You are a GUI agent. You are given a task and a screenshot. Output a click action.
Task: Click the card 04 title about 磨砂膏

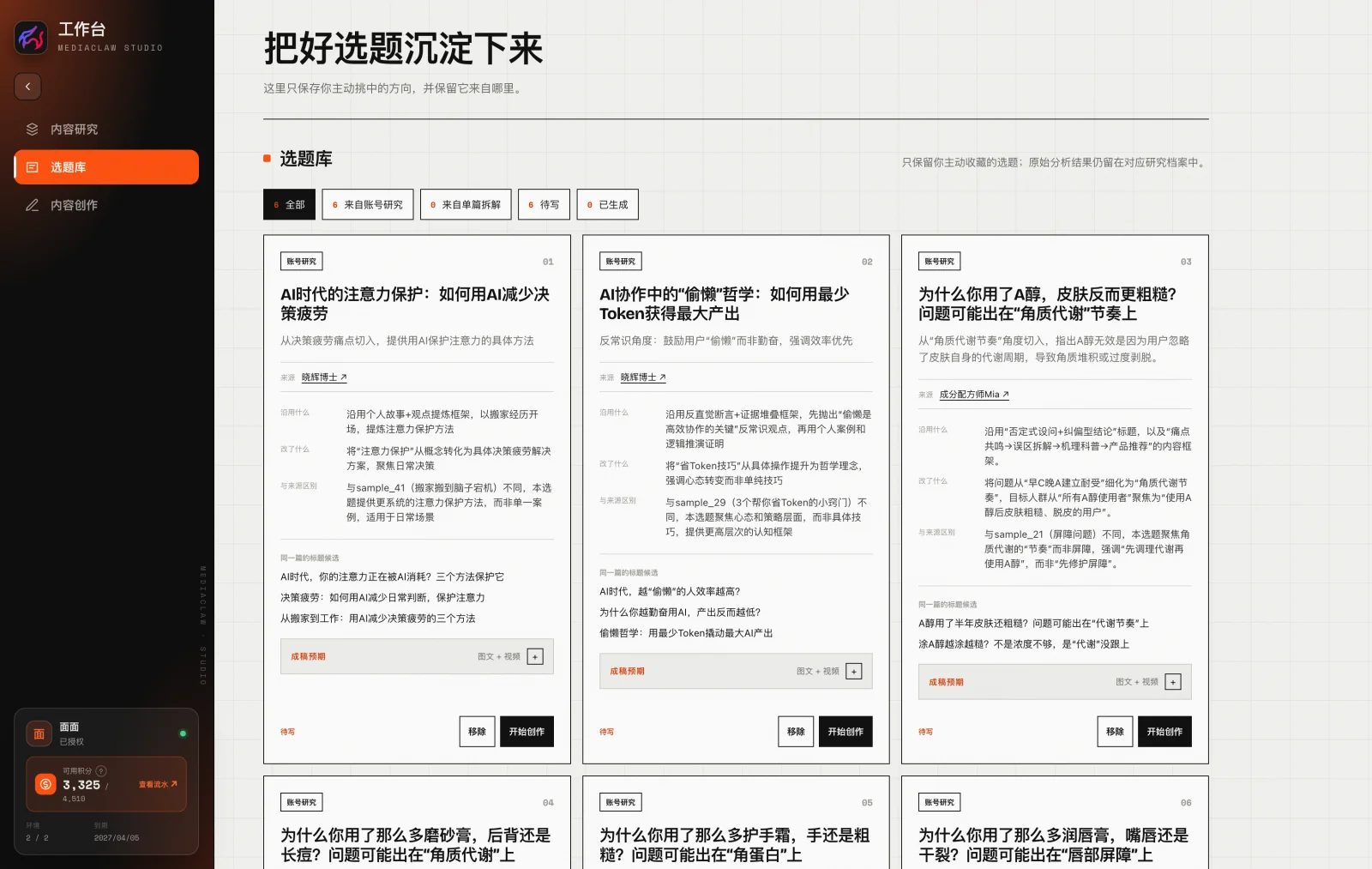pyautogui.click(x=415, y=845)
